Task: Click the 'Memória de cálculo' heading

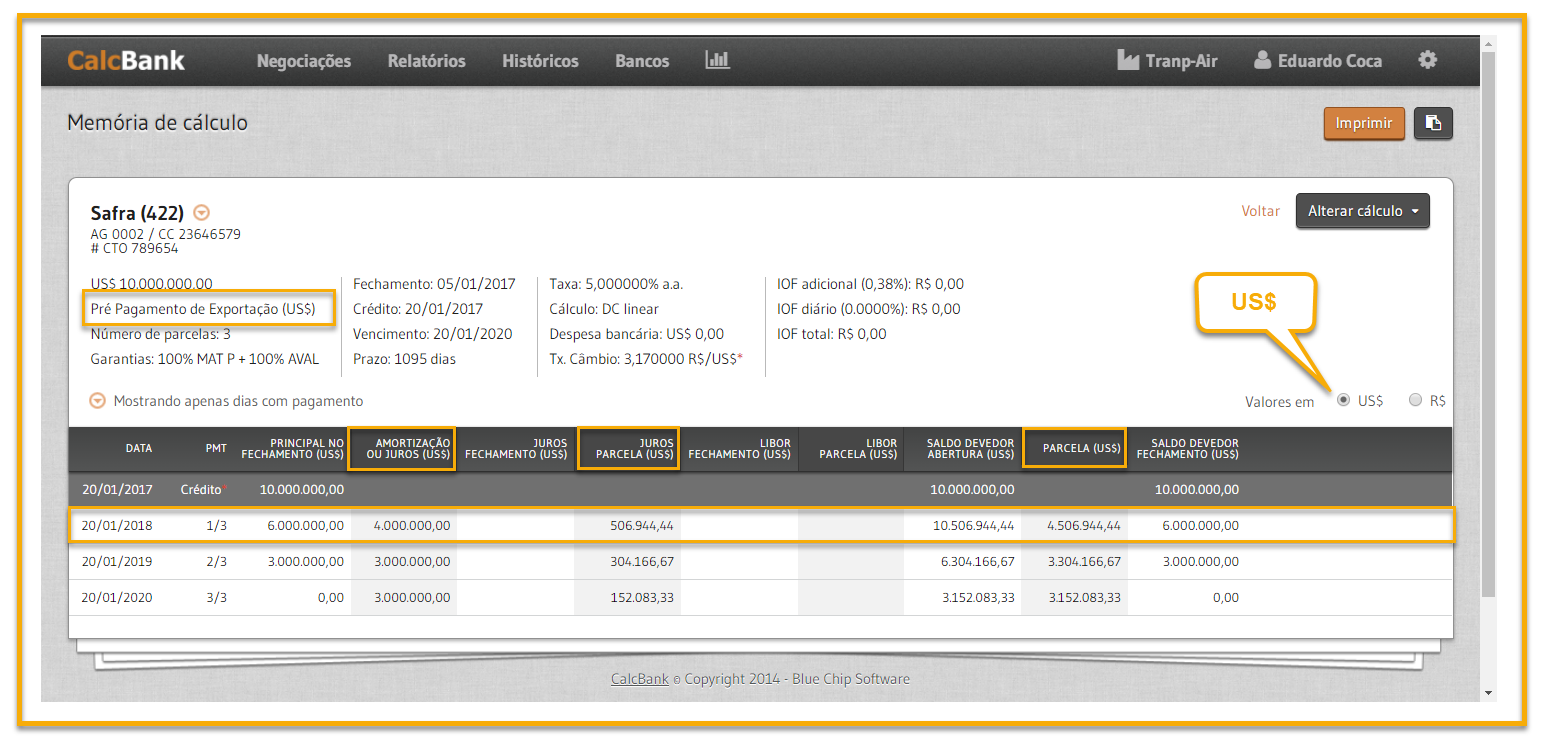Action: (x=157, y=122)
